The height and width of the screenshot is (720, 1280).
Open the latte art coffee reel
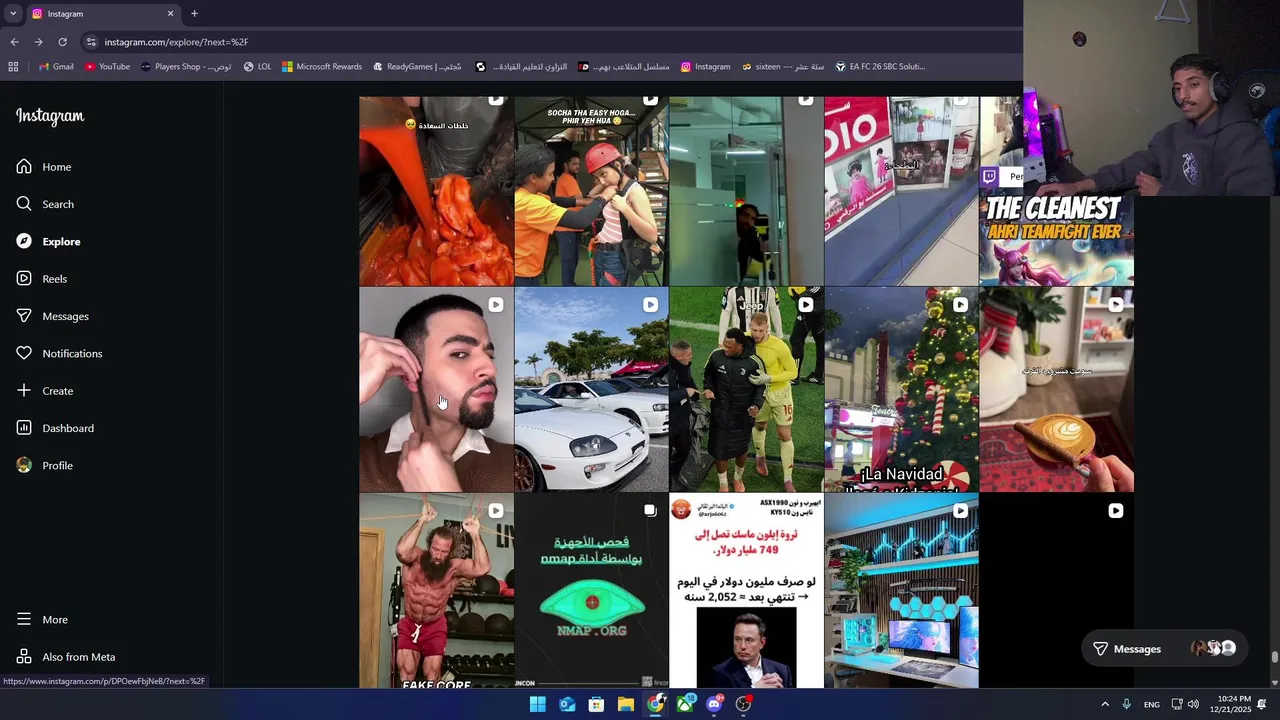pos(1056,390)
